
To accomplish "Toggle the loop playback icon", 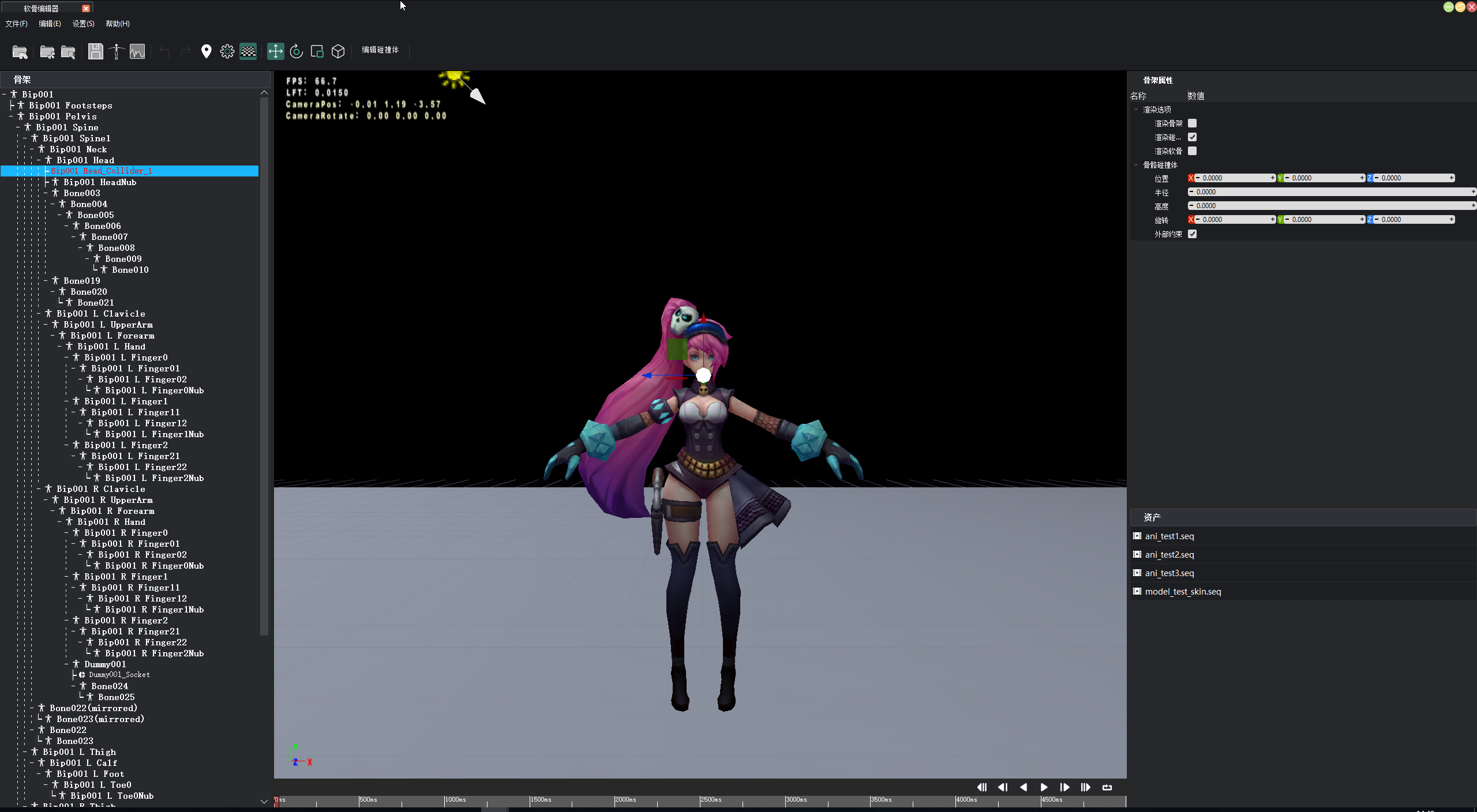I will coord(1107,787).
